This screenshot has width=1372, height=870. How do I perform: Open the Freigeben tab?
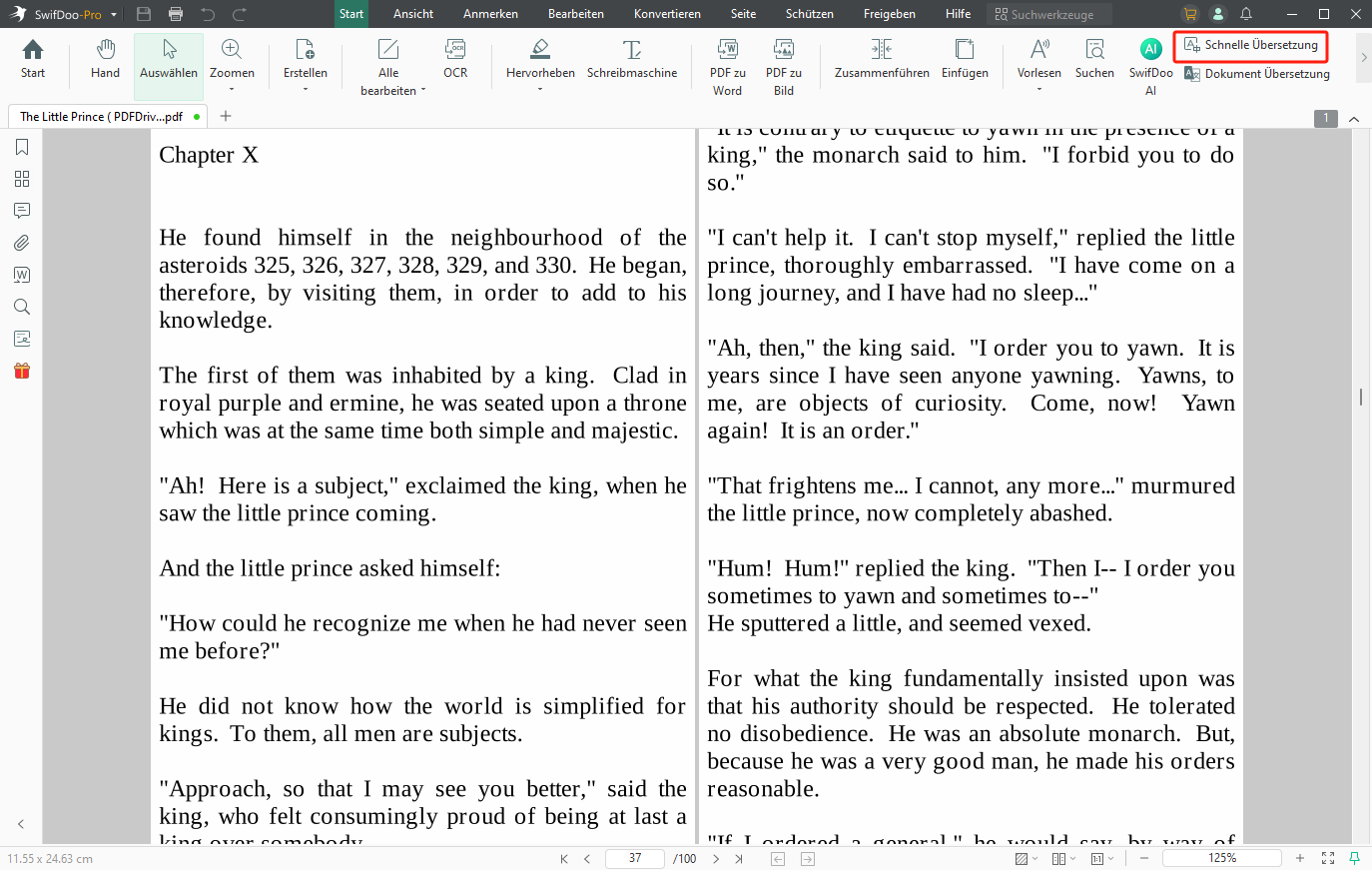click(890, 14)
